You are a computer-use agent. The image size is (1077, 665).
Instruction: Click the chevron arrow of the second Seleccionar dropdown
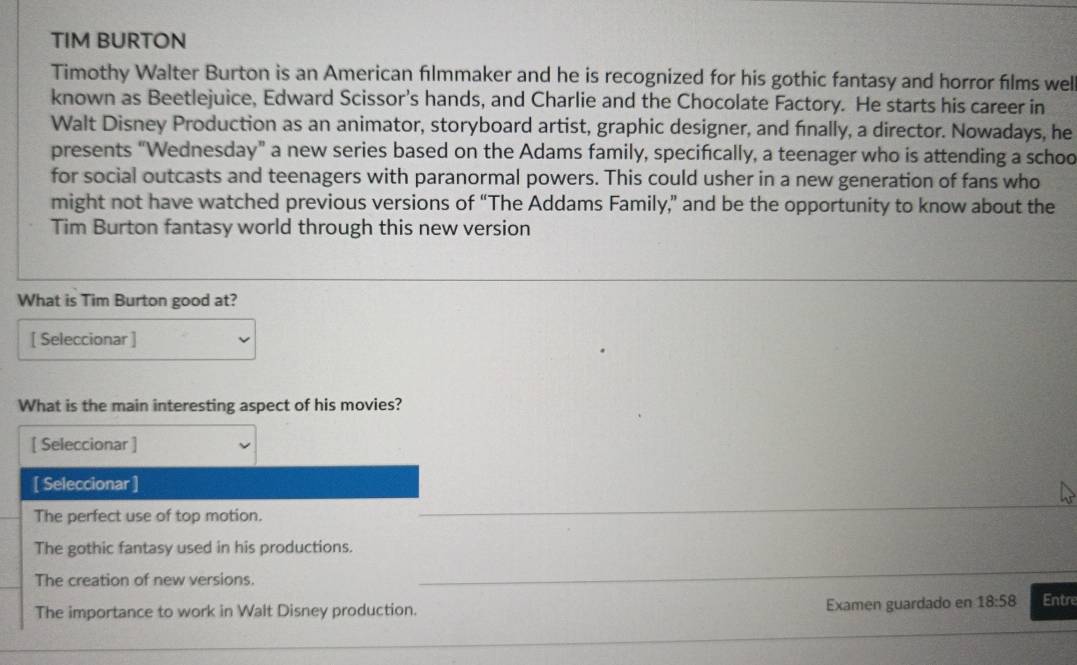[243, 445]
